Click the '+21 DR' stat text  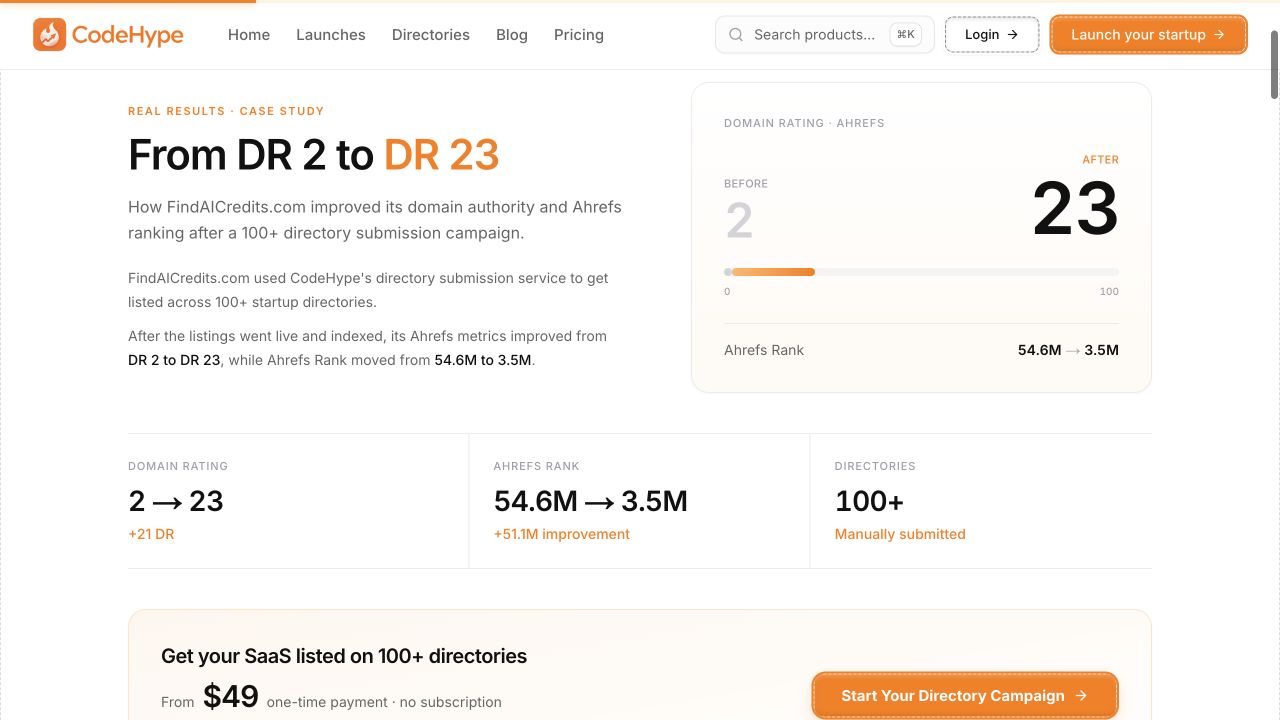pos(151,534)
